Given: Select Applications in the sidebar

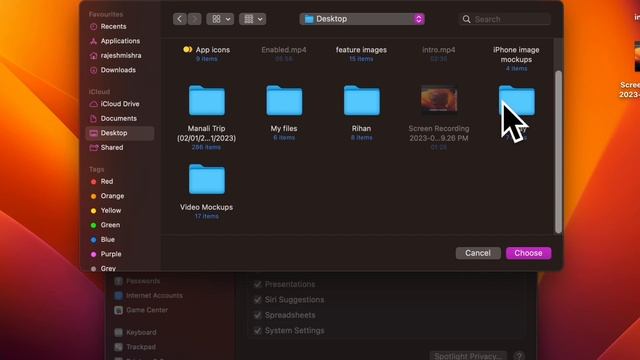Looking at the screenshot, I should (120, 41).
